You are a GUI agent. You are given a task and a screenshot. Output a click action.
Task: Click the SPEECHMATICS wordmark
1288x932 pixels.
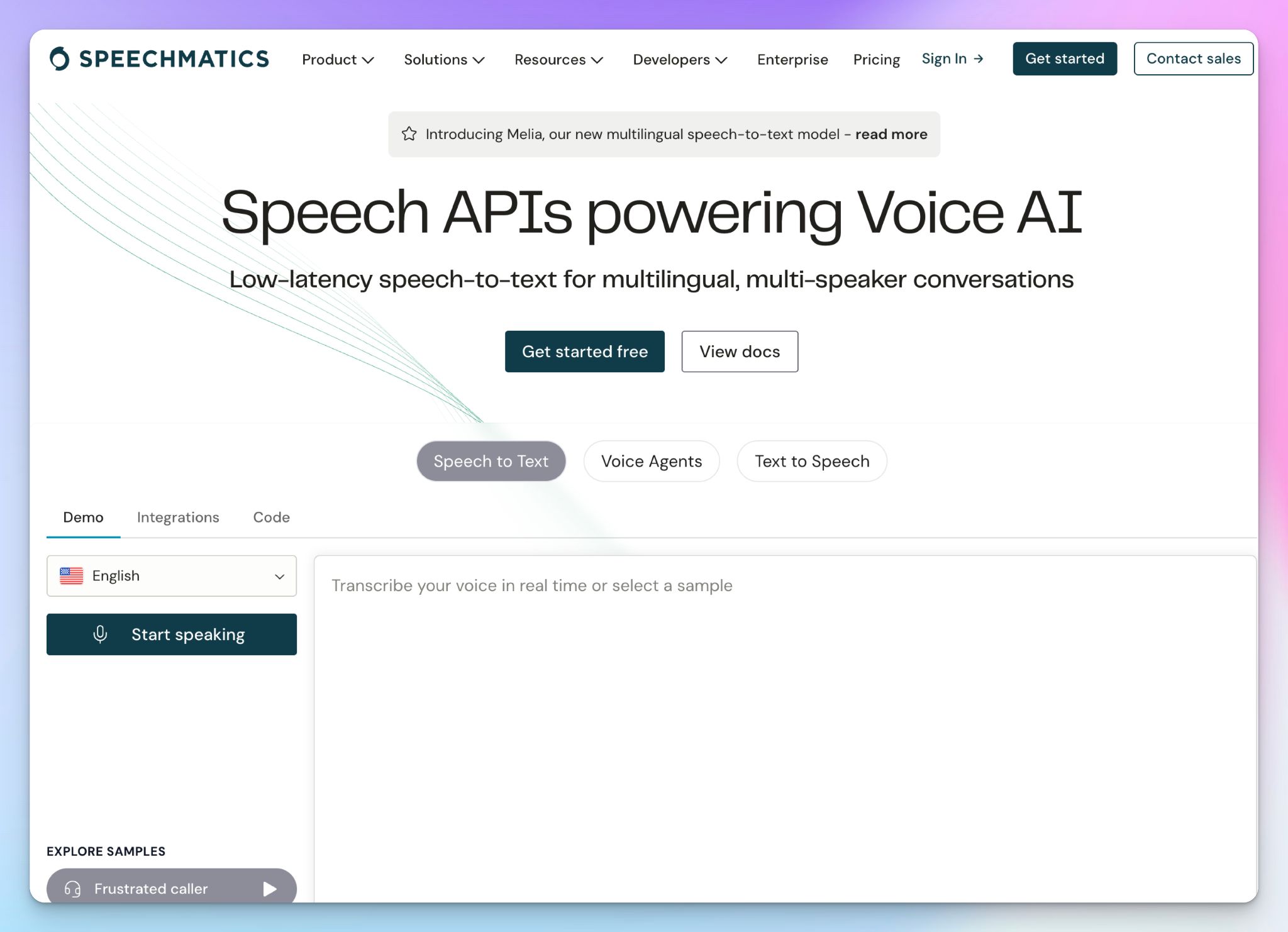tap(174, 59)
